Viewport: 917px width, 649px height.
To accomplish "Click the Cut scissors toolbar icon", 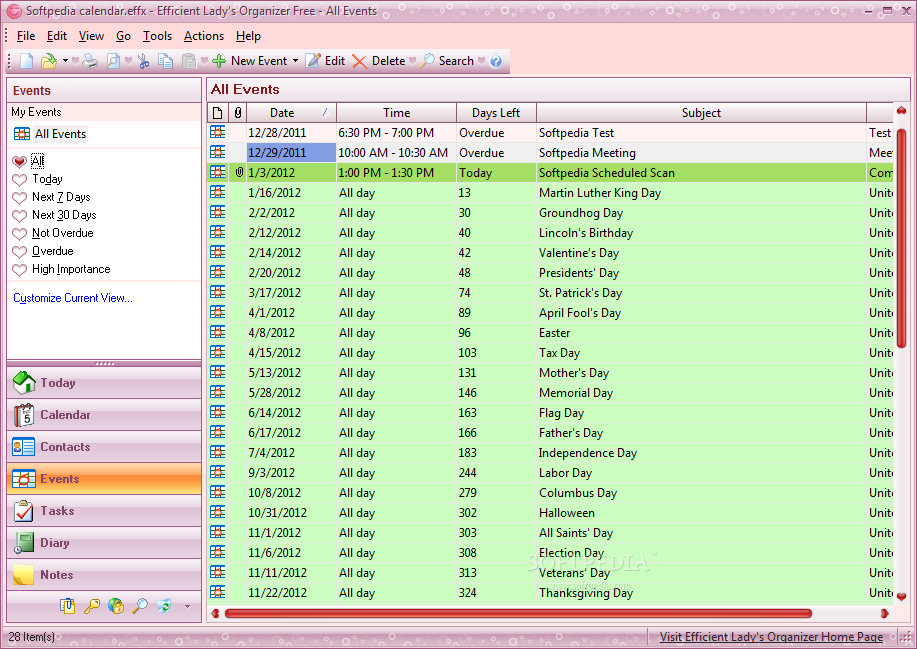I will [143, 61].
